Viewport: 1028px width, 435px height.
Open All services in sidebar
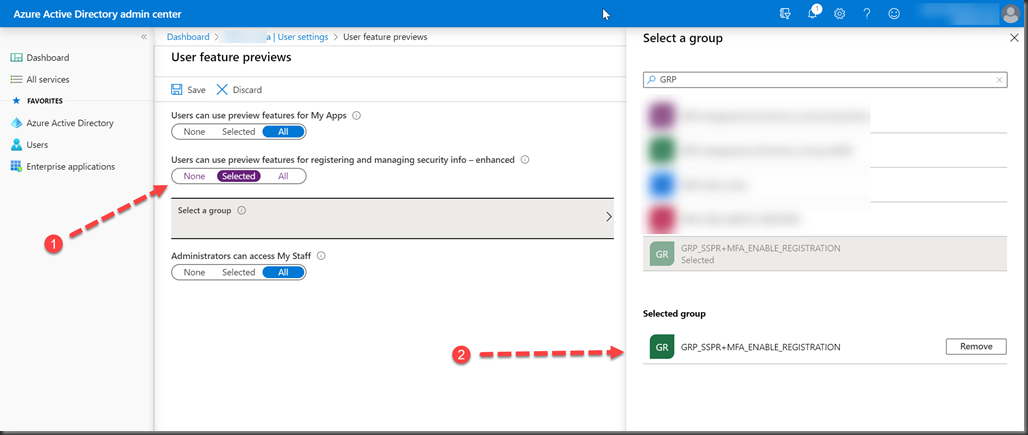pyautogui.click(x=47, y=79)
